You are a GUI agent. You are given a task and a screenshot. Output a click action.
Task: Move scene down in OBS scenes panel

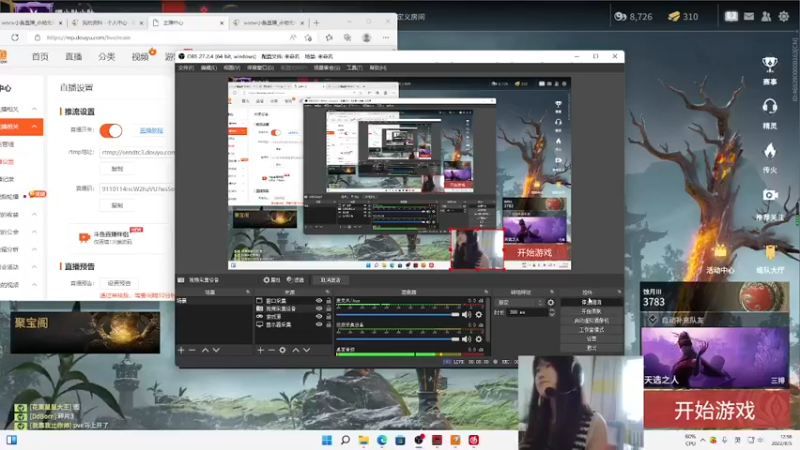coord(216,350)
